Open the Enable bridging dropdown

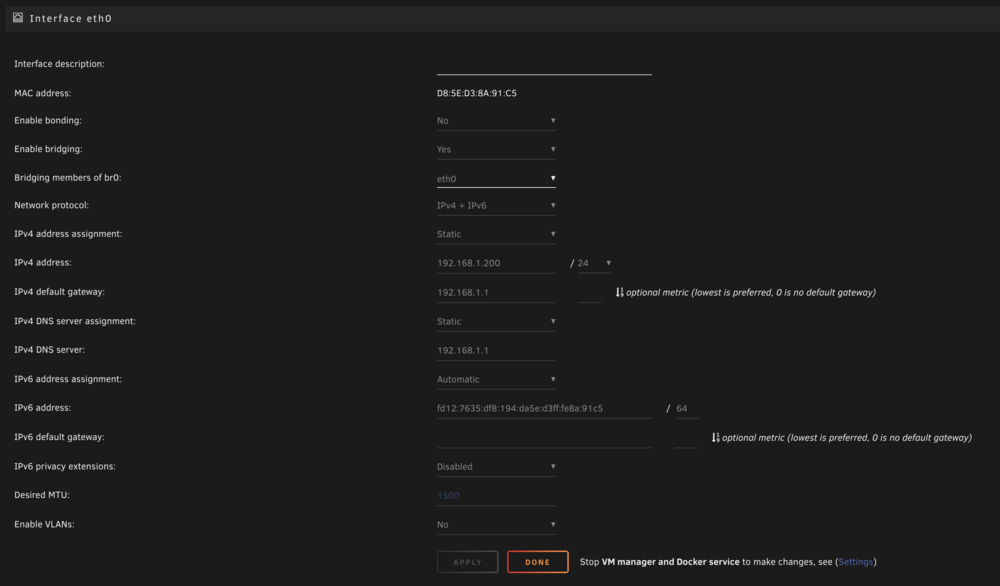click(496, 149)
